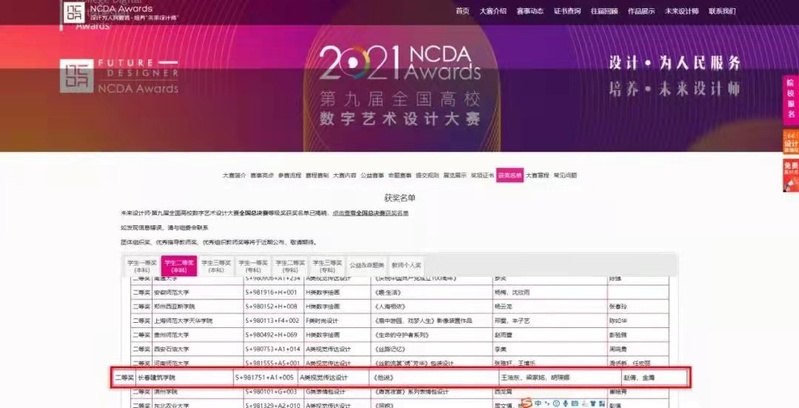Click the 点击查看全国总决赛获奖名单 link
The width and height of the screenshot is (799, 408).
point(370,213)
